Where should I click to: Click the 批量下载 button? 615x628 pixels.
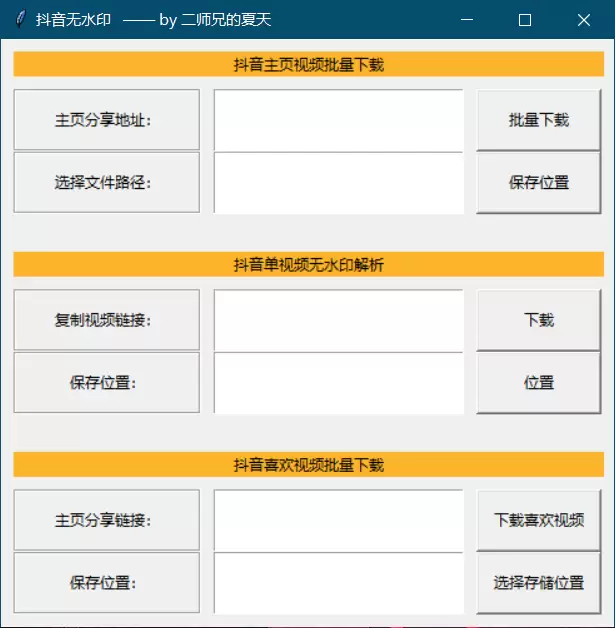539,120
